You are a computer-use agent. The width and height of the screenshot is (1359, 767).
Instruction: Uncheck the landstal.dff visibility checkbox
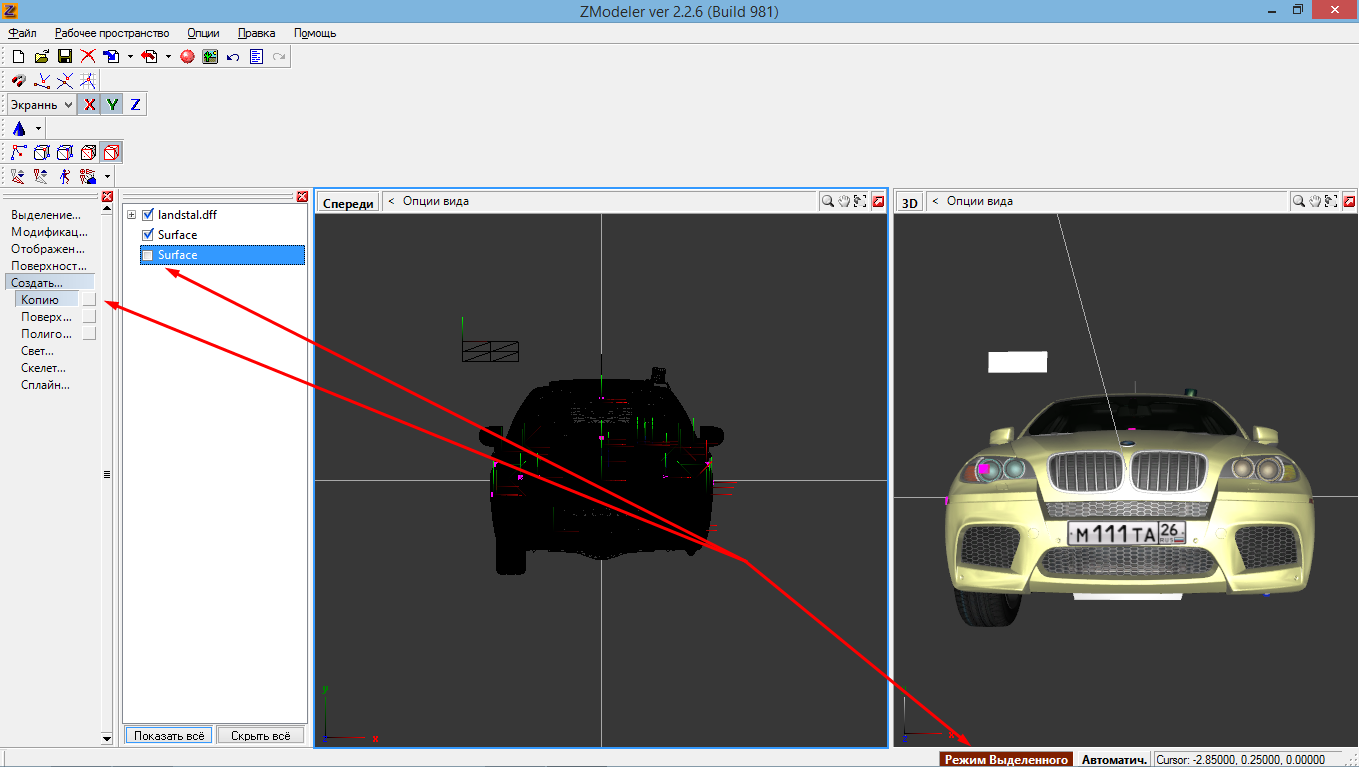pos(148,214)
